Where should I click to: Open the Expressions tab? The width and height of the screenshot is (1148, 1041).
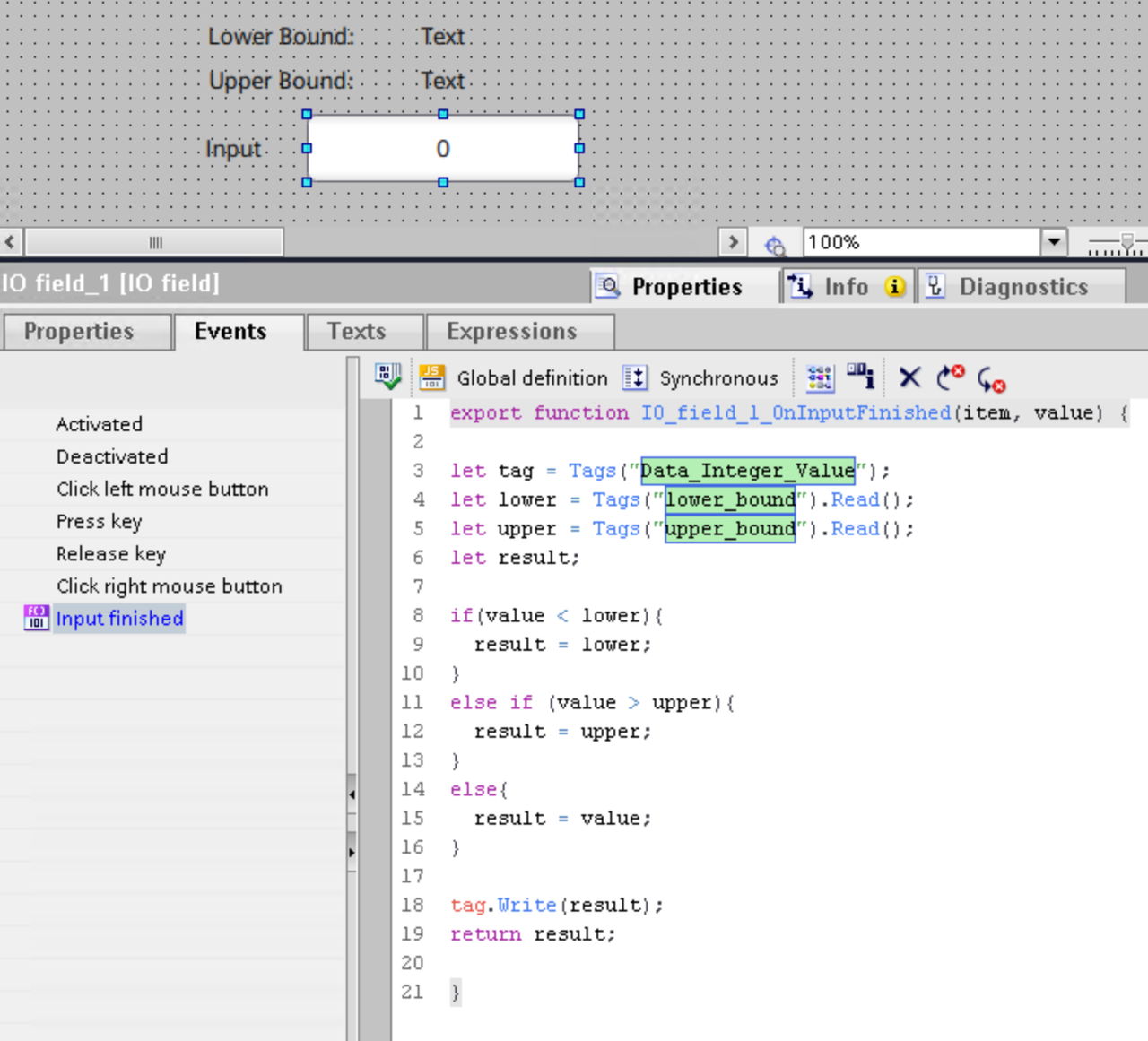coord(511,332)
